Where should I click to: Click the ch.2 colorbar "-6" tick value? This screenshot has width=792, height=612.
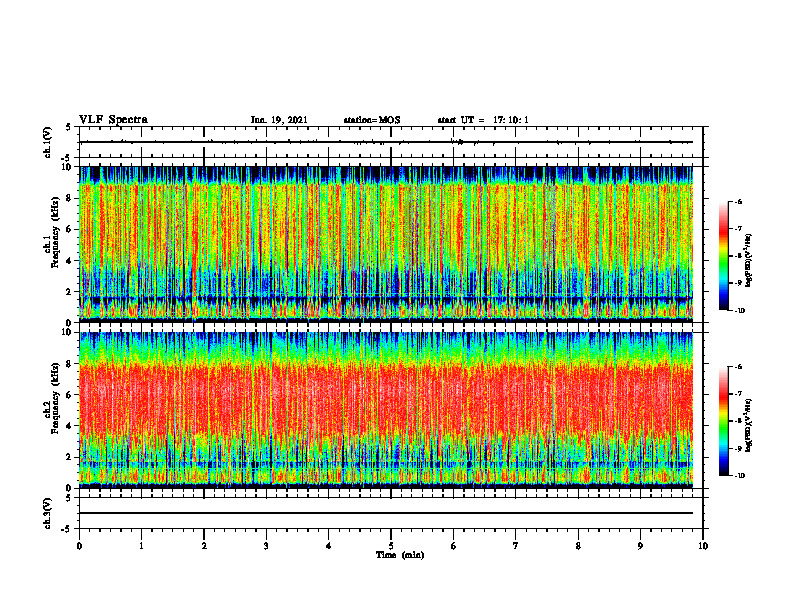click(738, 367)
